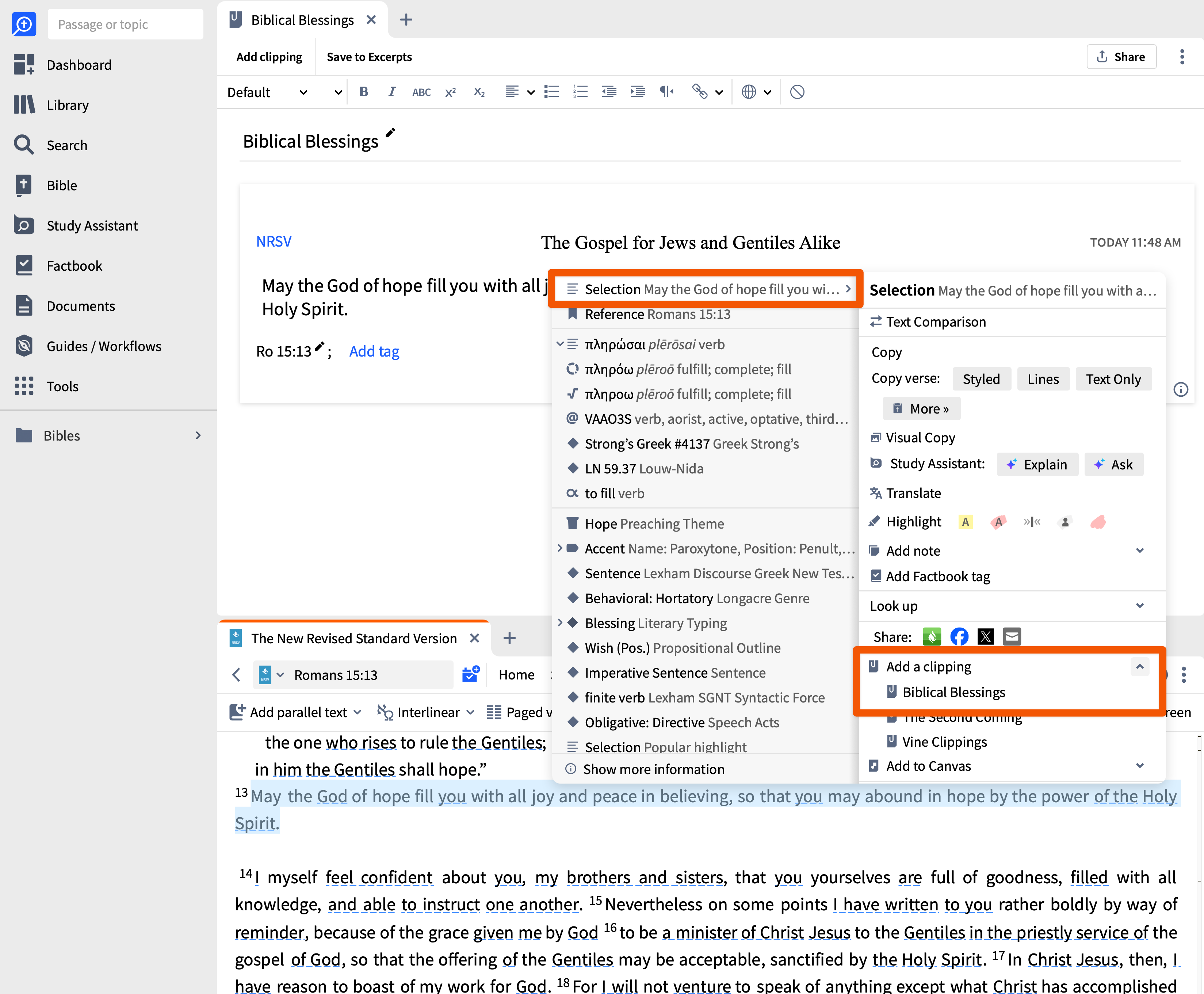
Task: Increase the paragraph indent
Action: pyautogui.click(x=638, y=92)
